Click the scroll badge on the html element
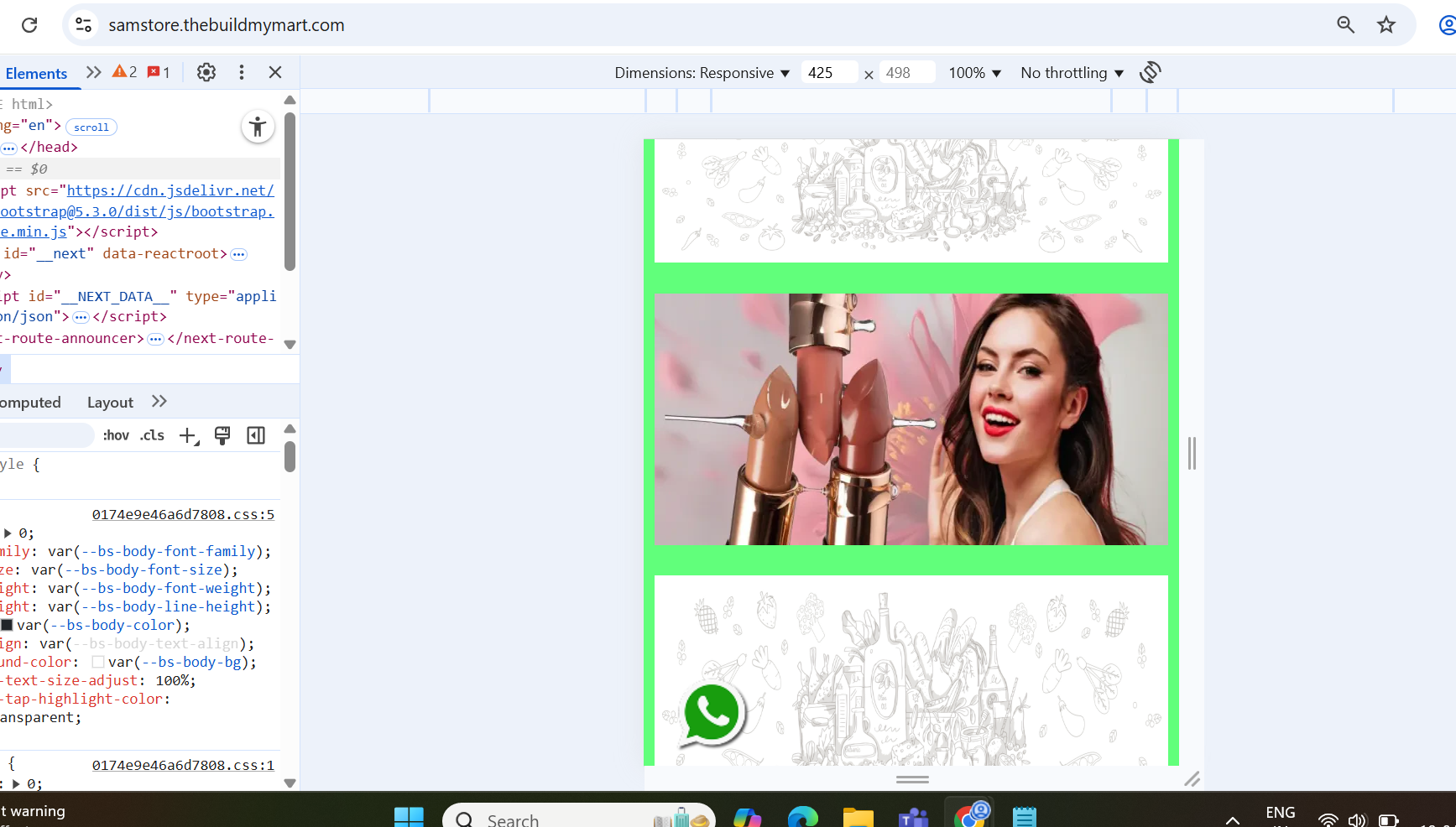The image size is (1456, 827). pyautogui.click(x=91, y=127)
